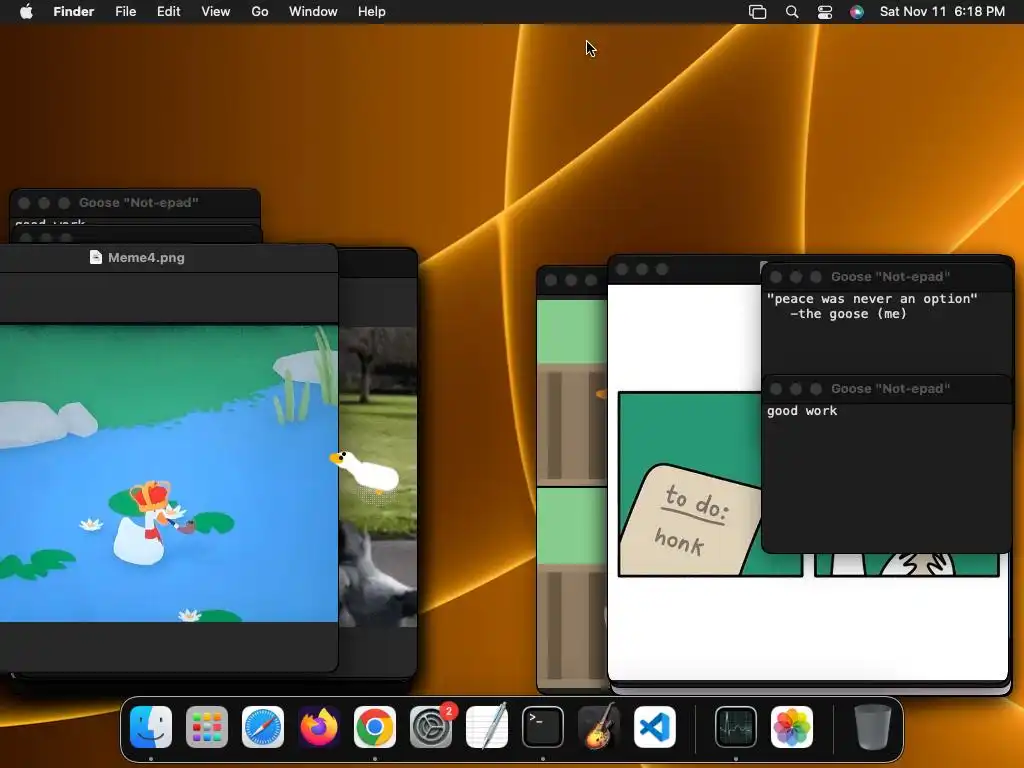
Task: Click the Meme4.png file icon in title bar
Action: (x=96, y=257)
